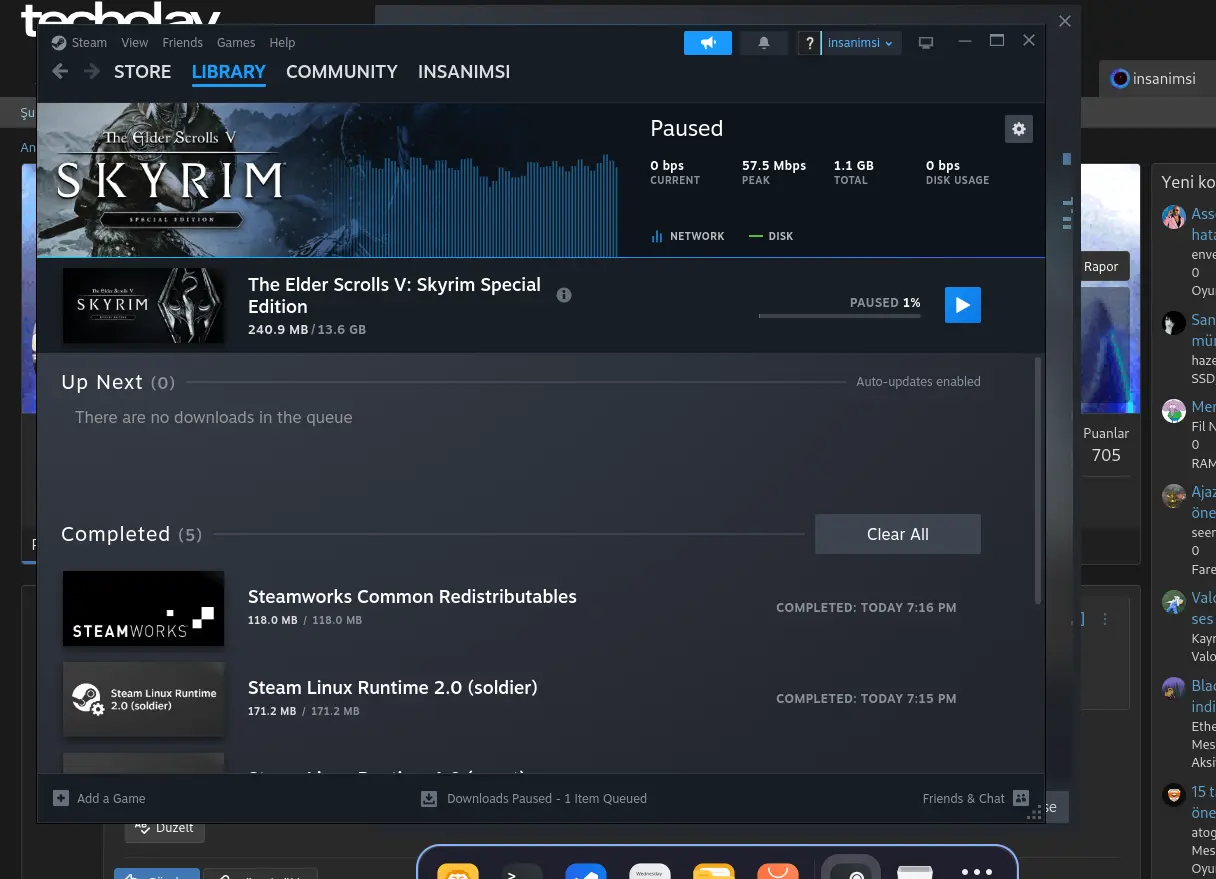This screenshot has height=879, width=1216.
Task: Click the Düzelt button in the background window
Action: click(x=166, y=829)
